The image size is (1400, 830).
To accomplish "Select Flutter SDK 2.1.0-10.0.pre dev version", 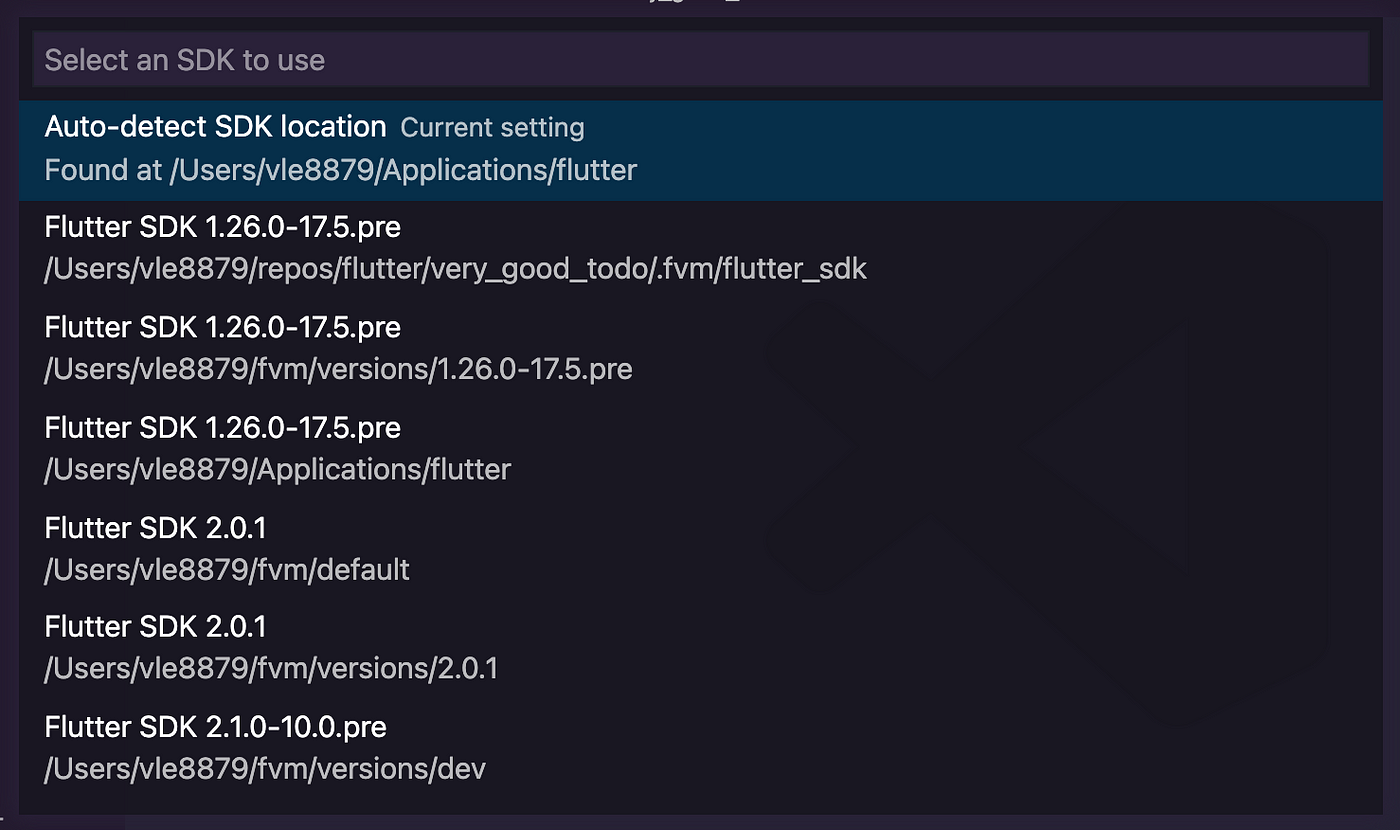I will tap(700, 749).
